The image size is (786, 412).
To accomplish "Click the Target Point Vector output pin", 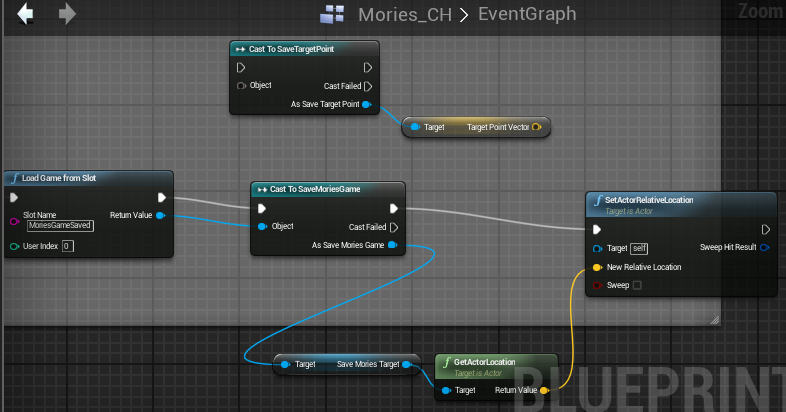I will point(536,127).
